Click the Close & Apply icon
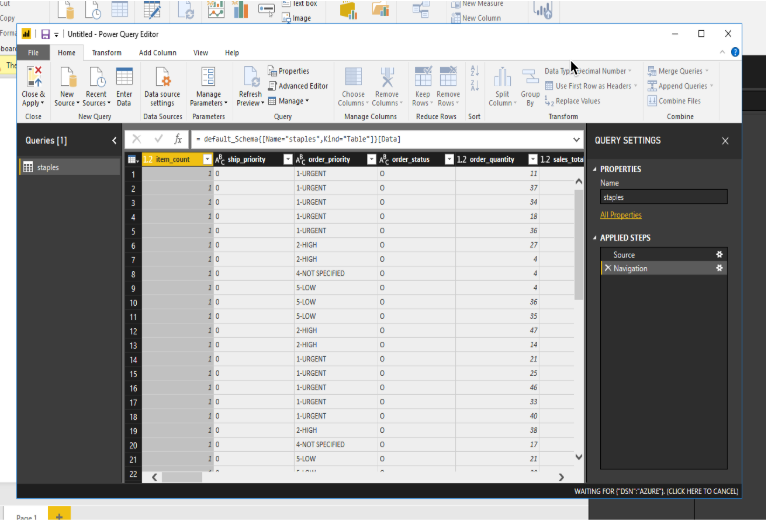 click(34, 77)
